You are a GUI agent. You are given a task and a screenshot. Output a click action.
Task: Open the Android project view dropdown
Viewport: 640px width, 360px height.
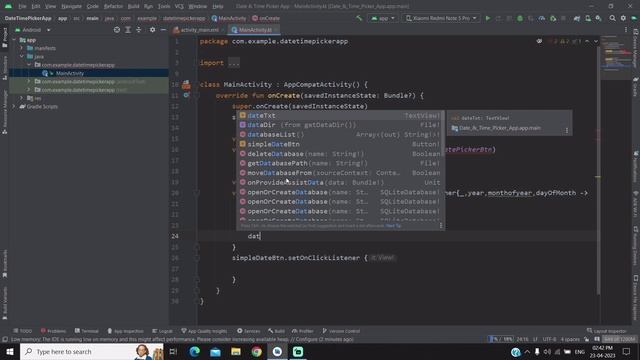tap(33, 30)
